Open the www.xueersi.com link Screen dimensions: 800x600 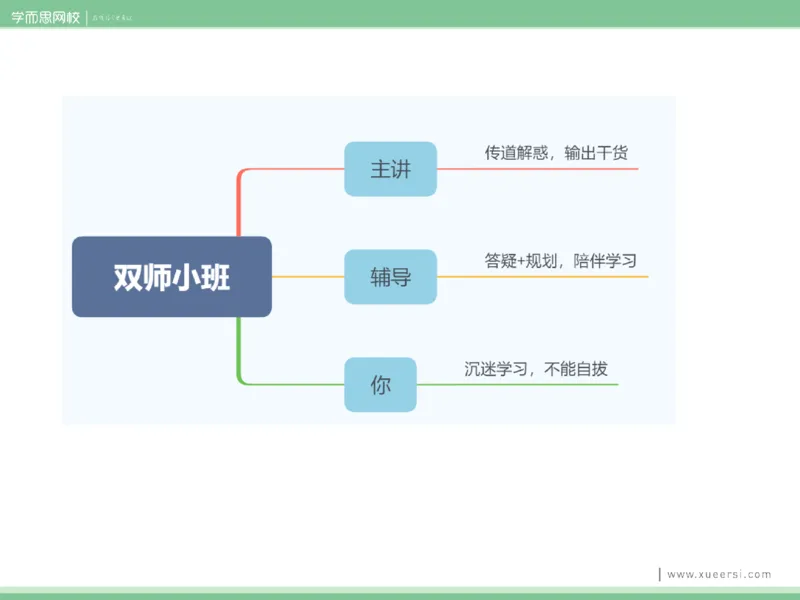[x=719, y=574]
